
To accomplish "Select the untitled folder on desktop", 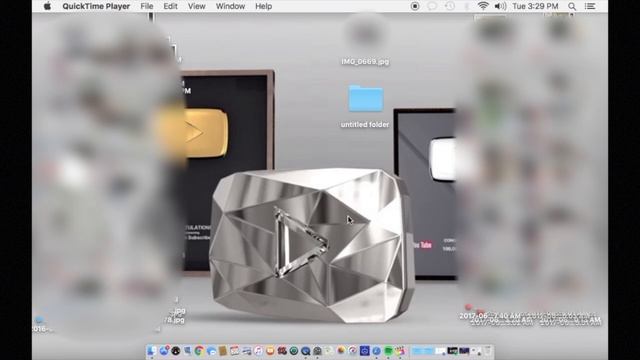I will tap(365, 98).
